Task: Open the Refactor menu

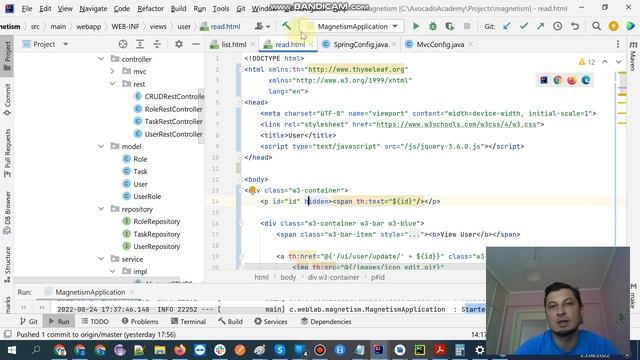Action: coord(150,8)
